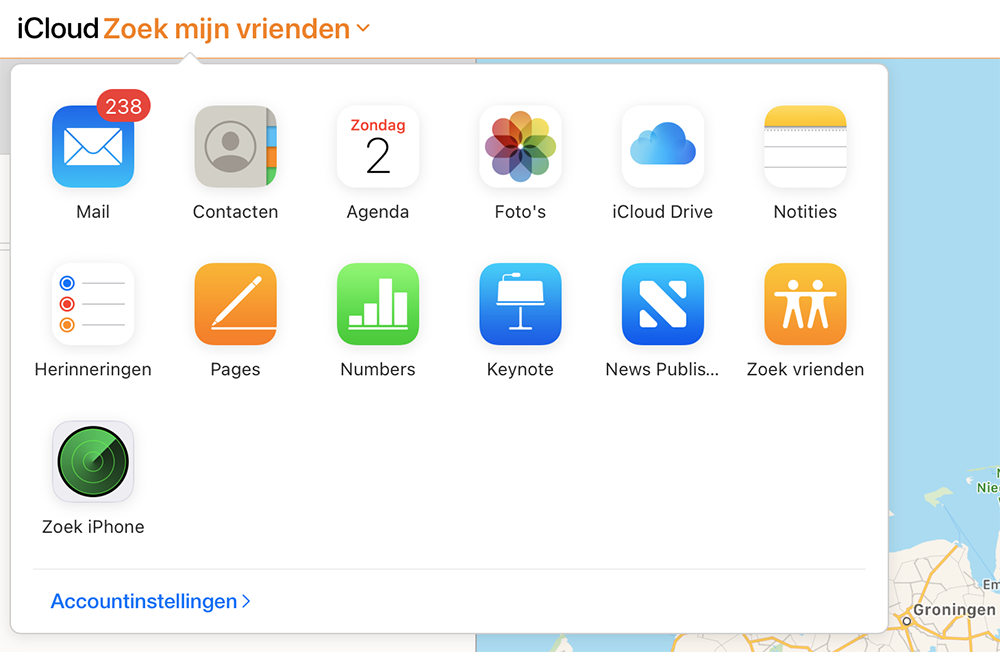Launch the Pages app icon
The height and width of the screenshot is (652, 1000).
(x=235, y=304)
